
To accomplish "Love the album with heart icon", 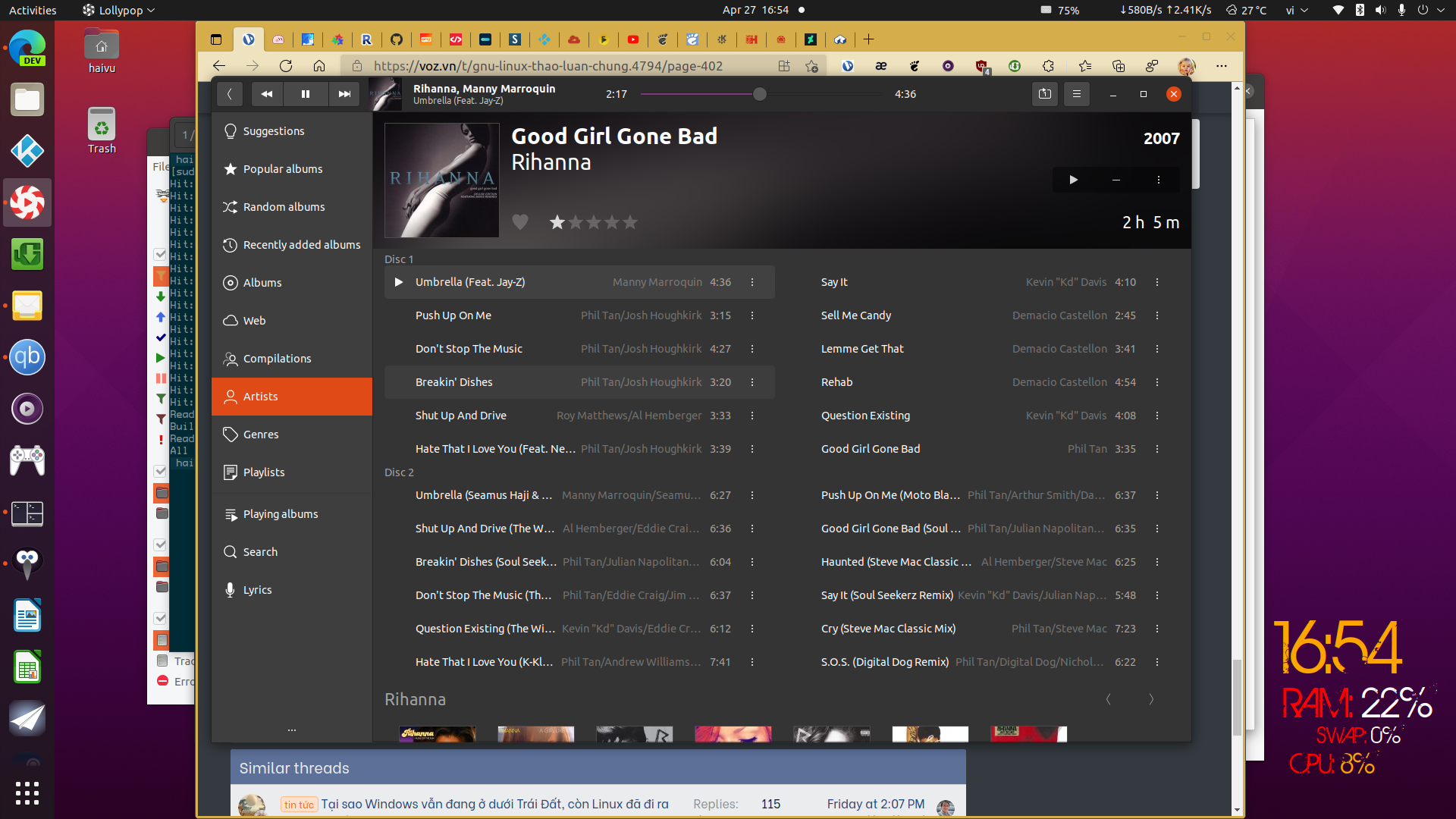I will click(520, 222).
